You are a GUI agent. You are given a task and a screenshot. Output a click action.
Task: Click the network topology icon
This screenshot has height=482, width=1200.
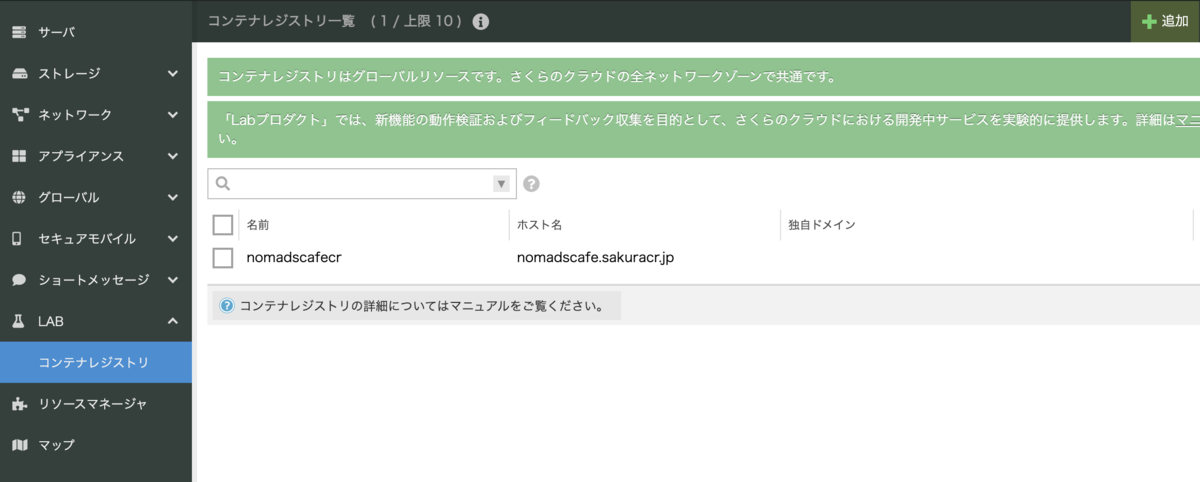tap(19, 114)
